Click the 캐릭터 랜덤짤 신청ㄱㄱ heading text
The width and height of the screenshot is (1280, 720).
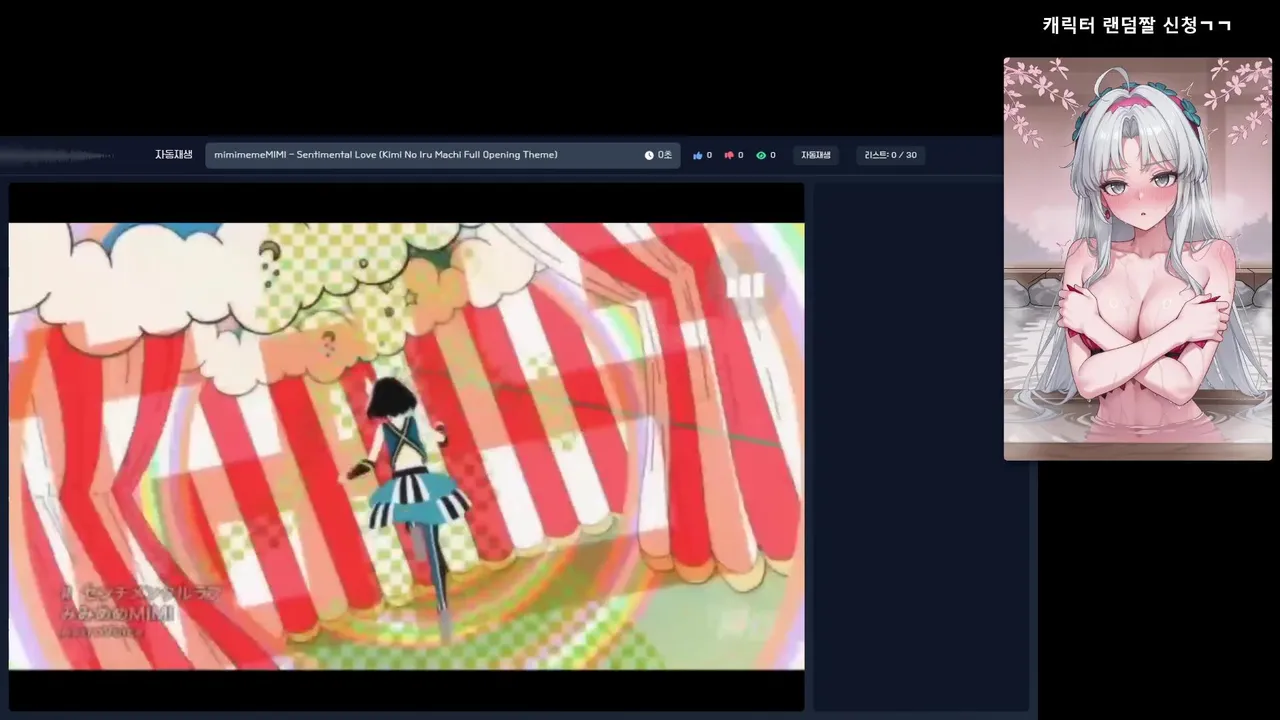[x=1137, y=25]
